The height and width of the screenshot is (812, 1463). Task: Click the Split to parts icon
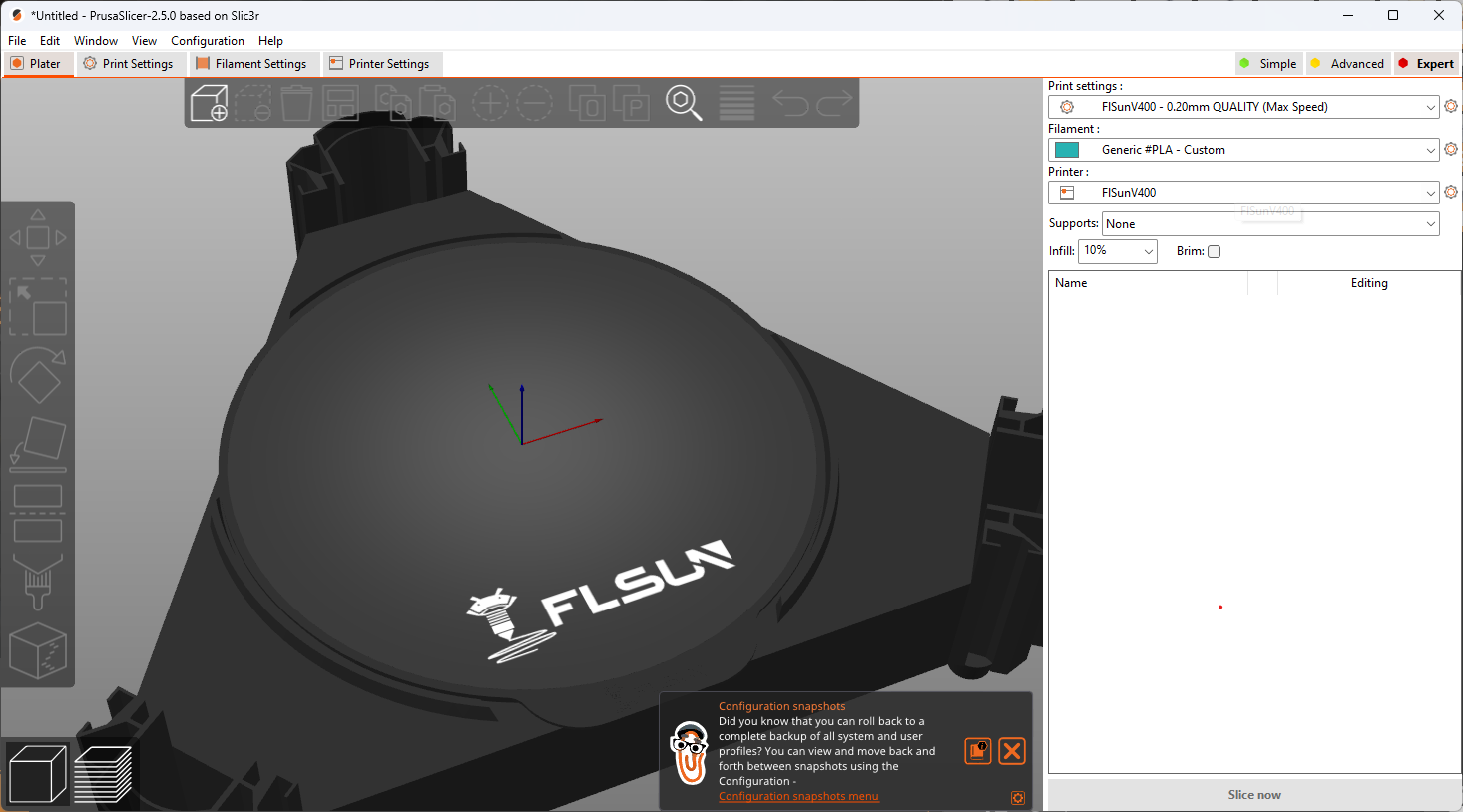click(x=631, y=103)
